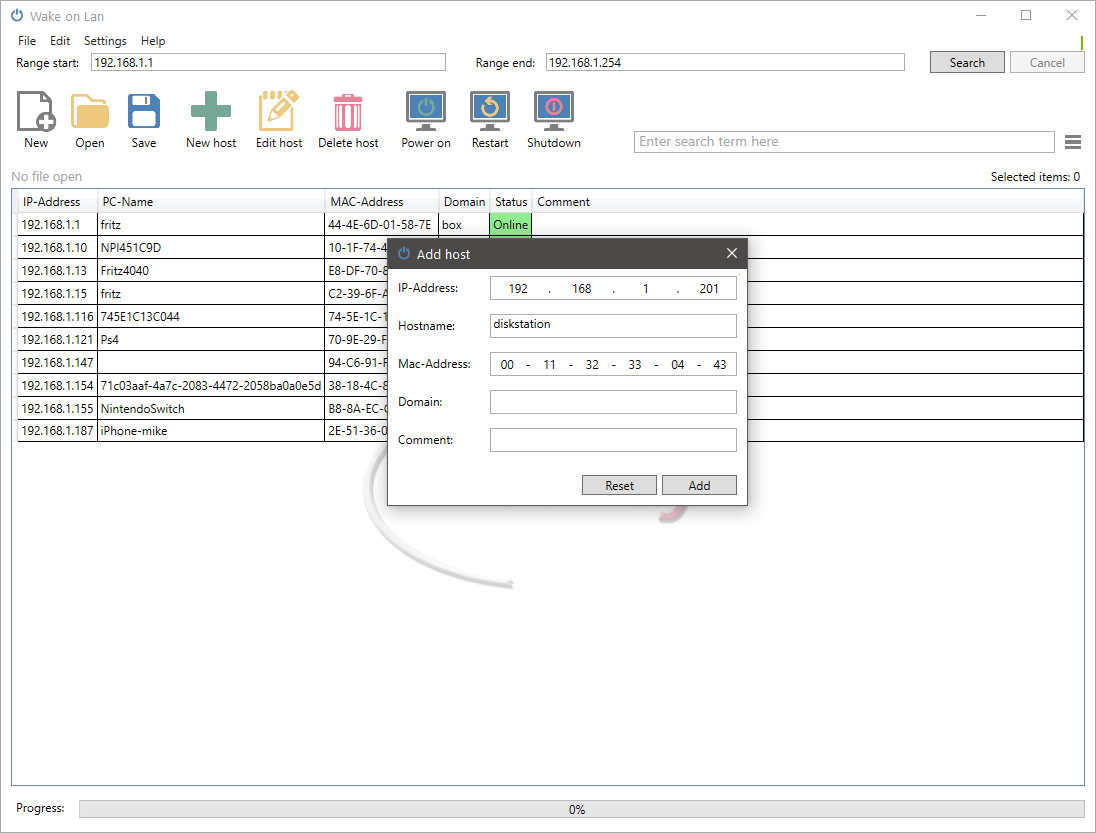Screen dimensions: 1096x833
Task: Sort by the MAC-Address column header
Action: [x=382, y=201]
